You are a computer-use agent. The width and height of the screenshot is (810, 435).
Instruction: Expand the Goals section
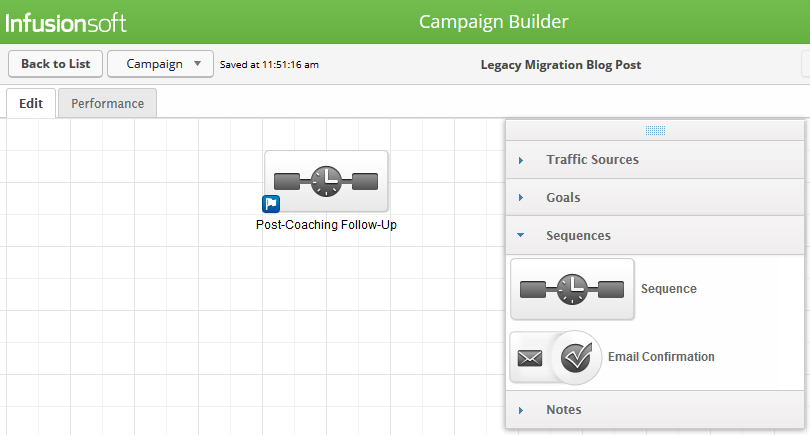[x=563, y=198]
